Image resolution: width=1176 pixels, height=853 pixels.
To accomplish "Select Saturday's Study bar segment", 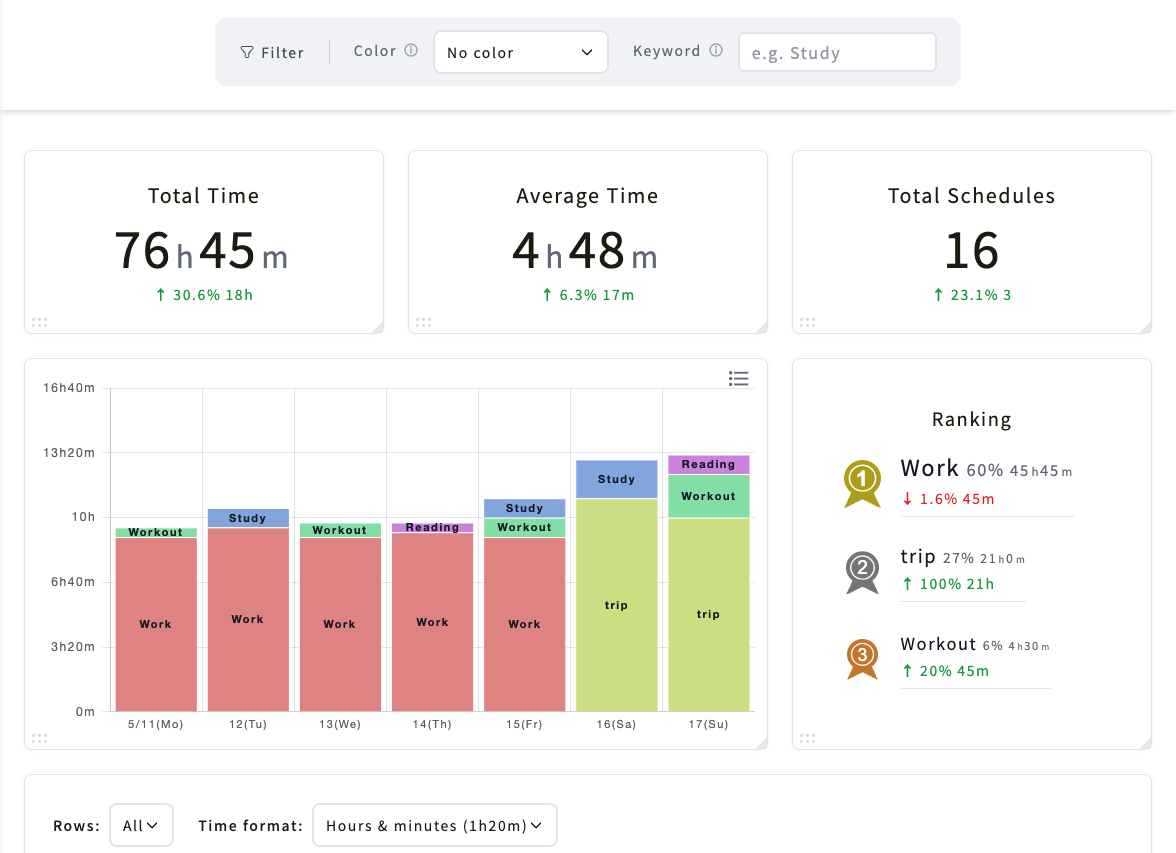I will (x=616, y=479).
